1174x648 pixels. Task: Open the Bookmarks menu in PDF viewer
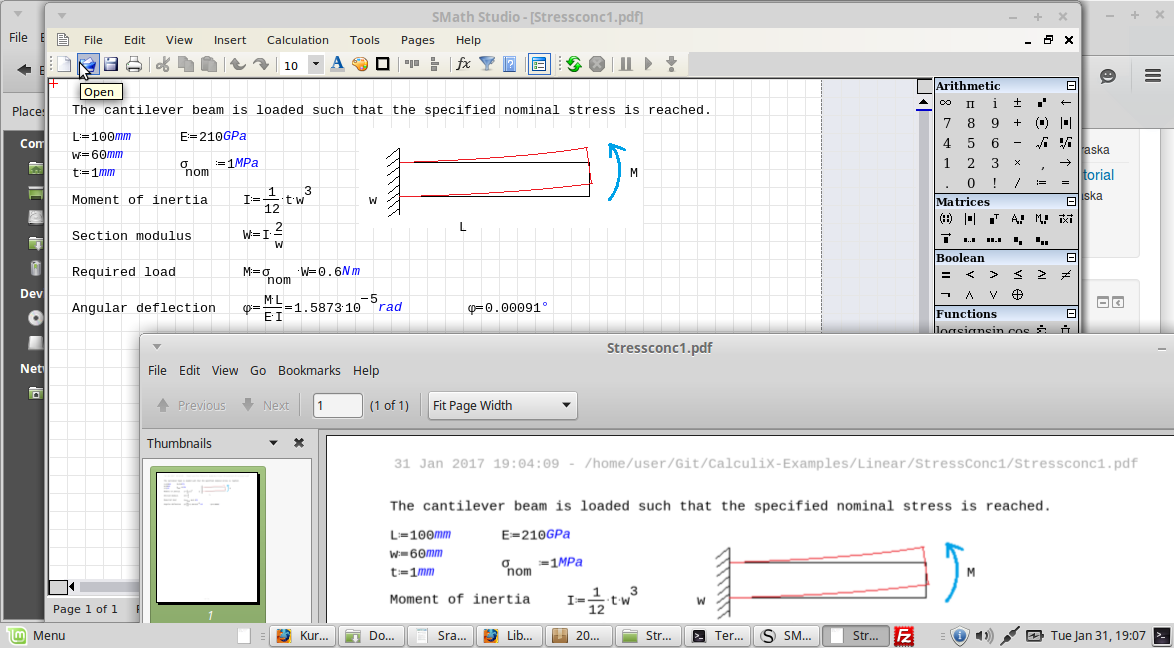(309, 370)
